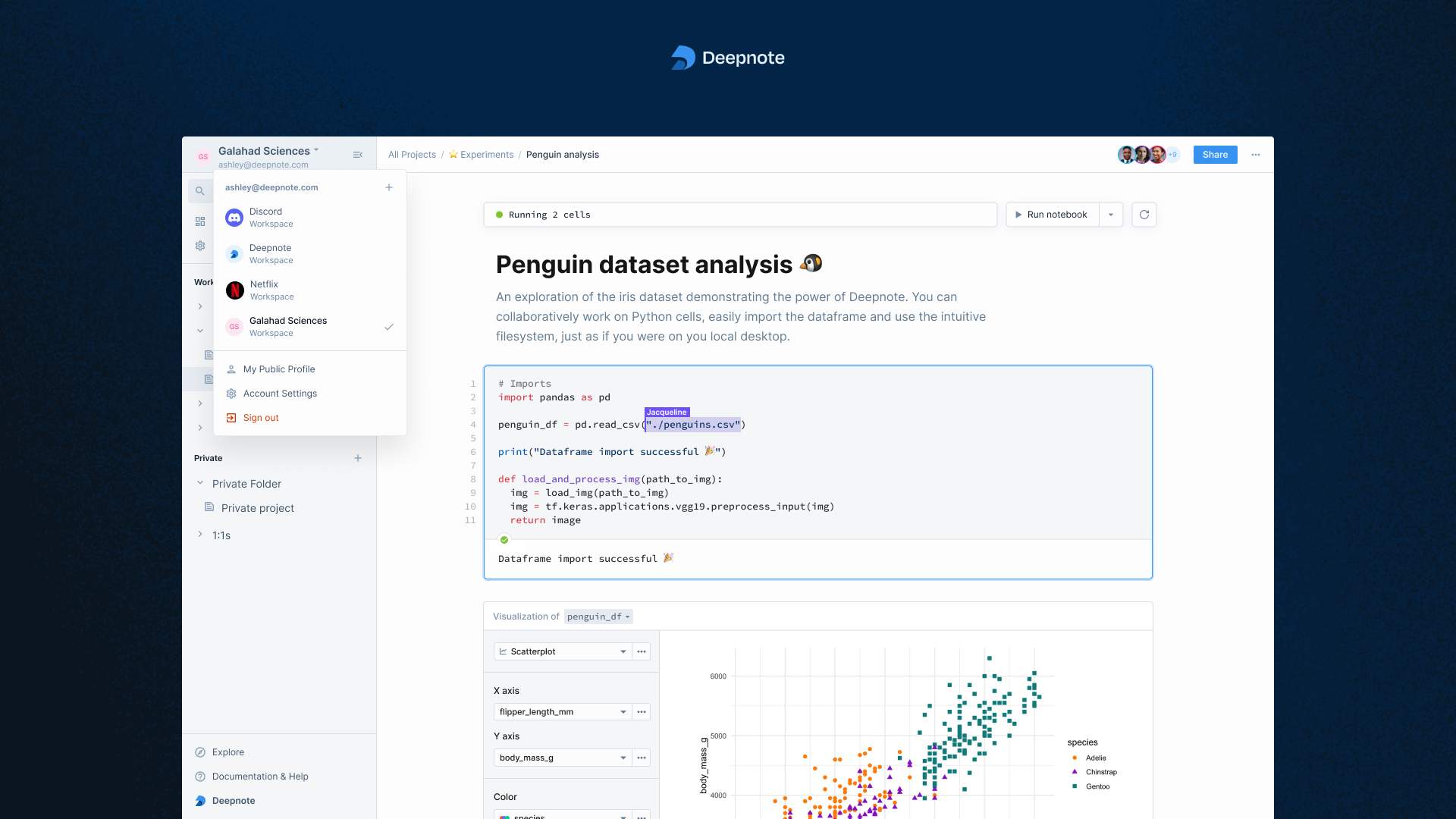Viewport: 1456px width, 819px height.
Task: Click the star icon beside Experiments breadcrumb
Action: (x=453, y=155)
